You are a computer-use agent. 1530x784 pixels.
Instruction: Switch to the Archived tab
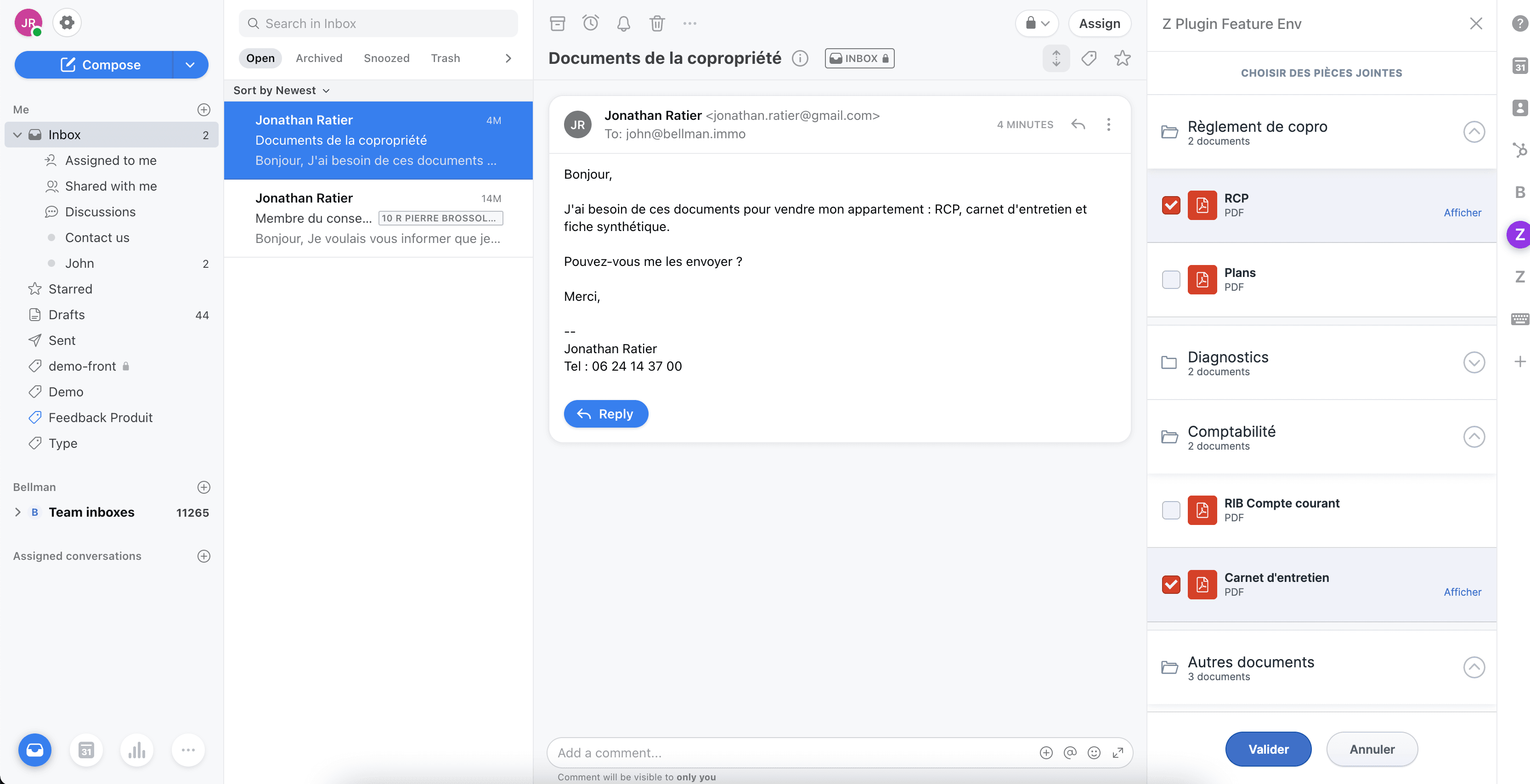point(319,58)
